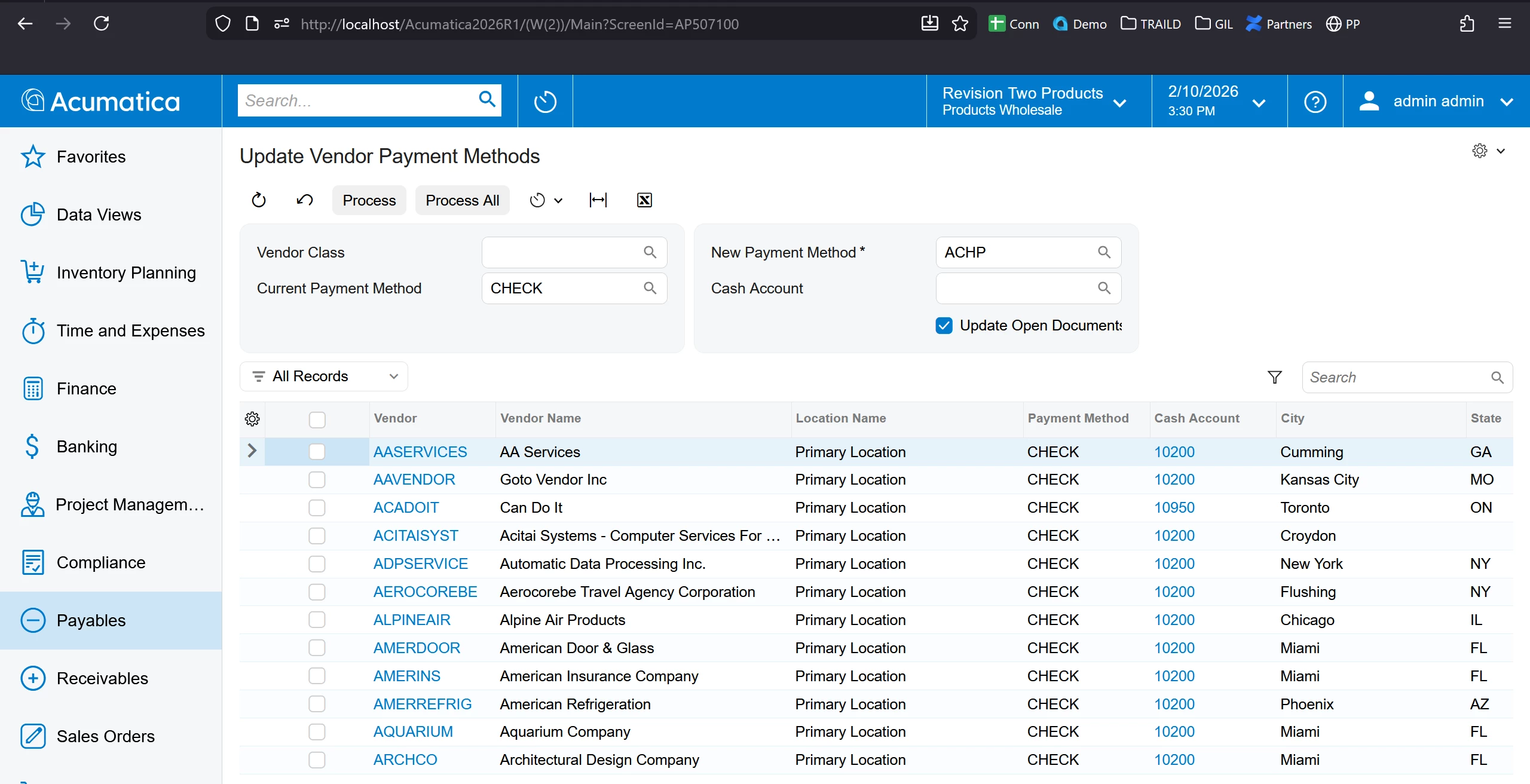The height and width of the screenshot is (784, 1530).
Task: Open the recent history clock icon
Action: tap(545, 102)
